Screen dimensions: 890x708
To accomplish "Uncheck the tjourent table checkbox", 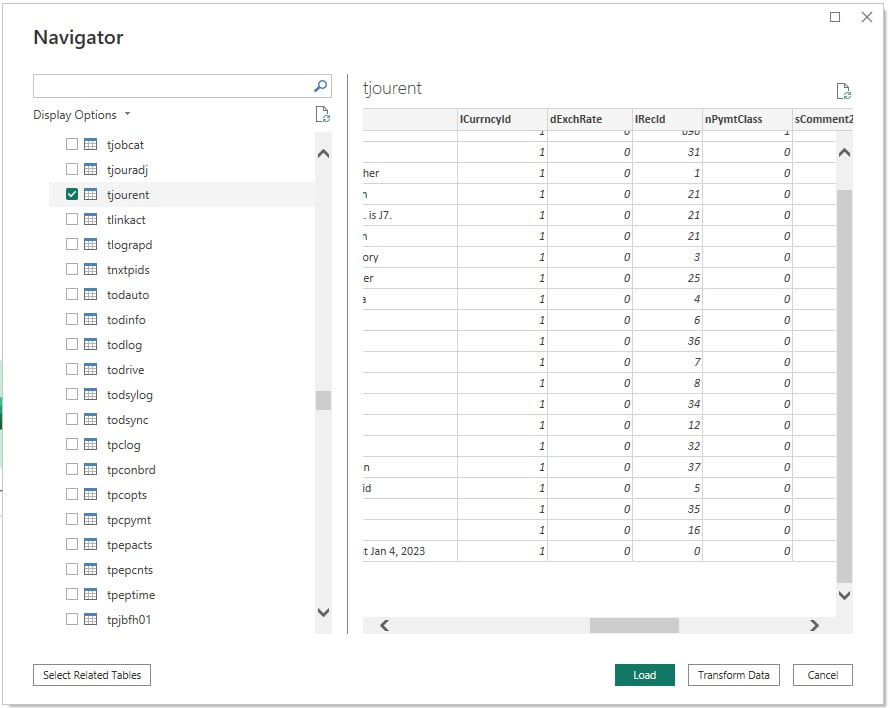I will pyautogui.click(x=72, y=195).
